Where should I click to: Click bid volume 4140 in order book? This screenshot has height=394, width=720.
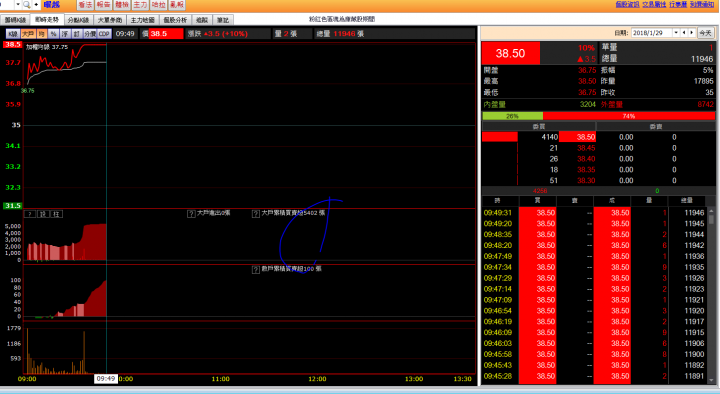pyautogui.click(x=550, y=137)
